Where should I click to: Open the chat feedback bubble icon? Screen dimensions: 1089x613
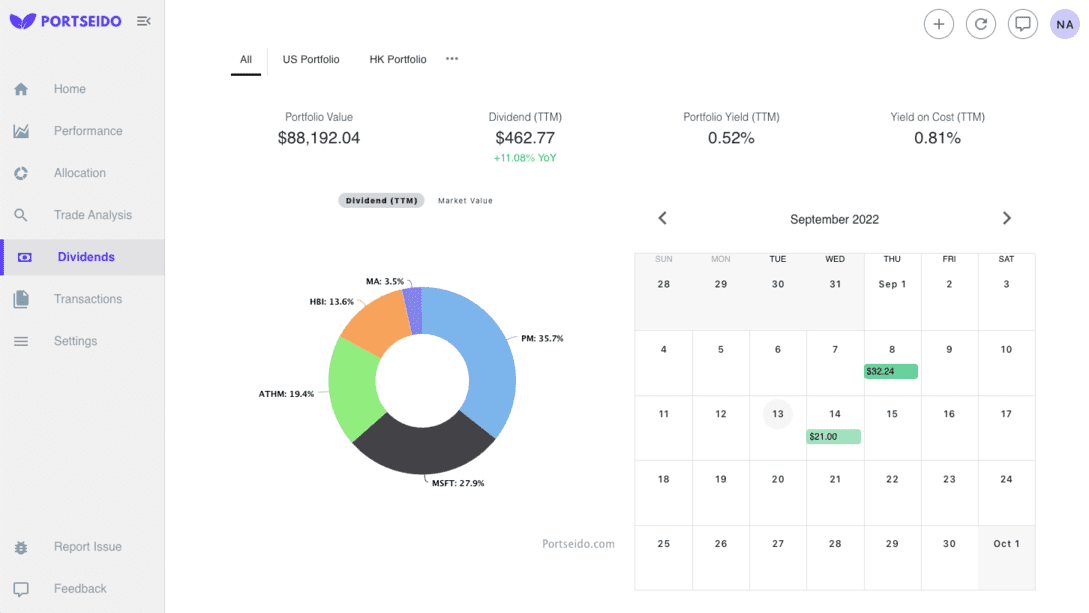pos(1022,24)
